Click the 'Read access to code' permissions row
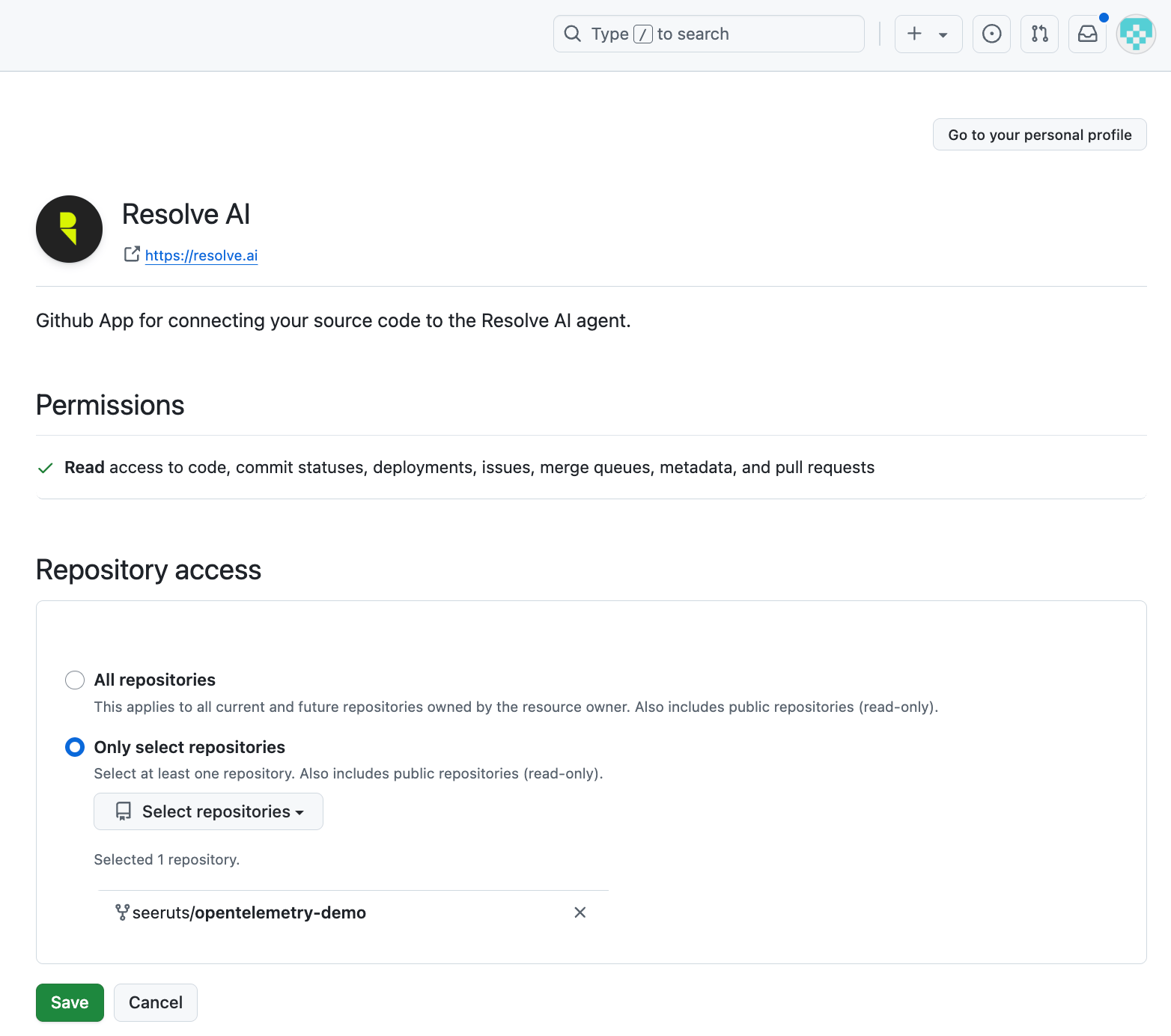The image size is (1171, 1036). (x=591, y=467)
